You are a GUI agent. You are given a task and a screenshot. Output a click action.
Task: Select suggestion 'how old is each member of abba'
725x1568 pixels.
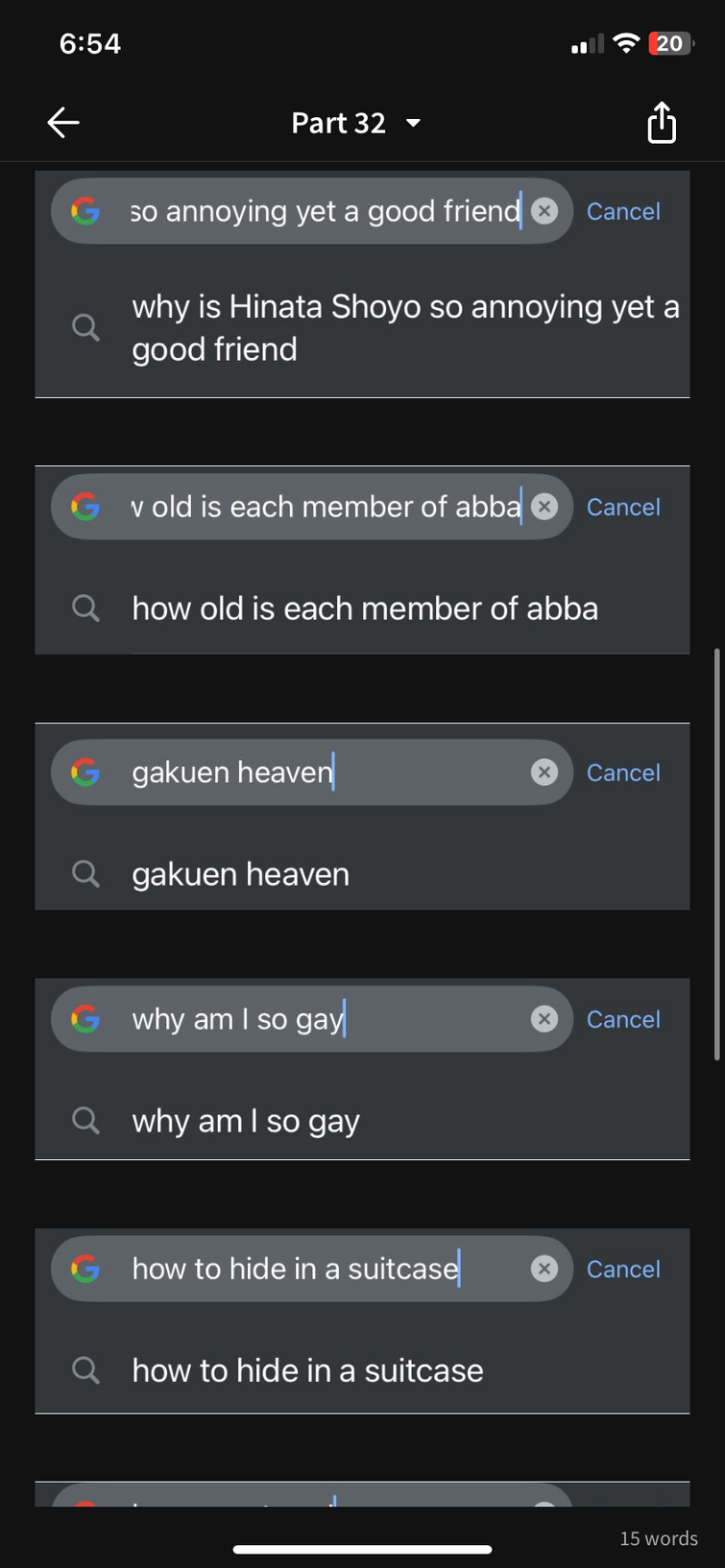point(363,608)
